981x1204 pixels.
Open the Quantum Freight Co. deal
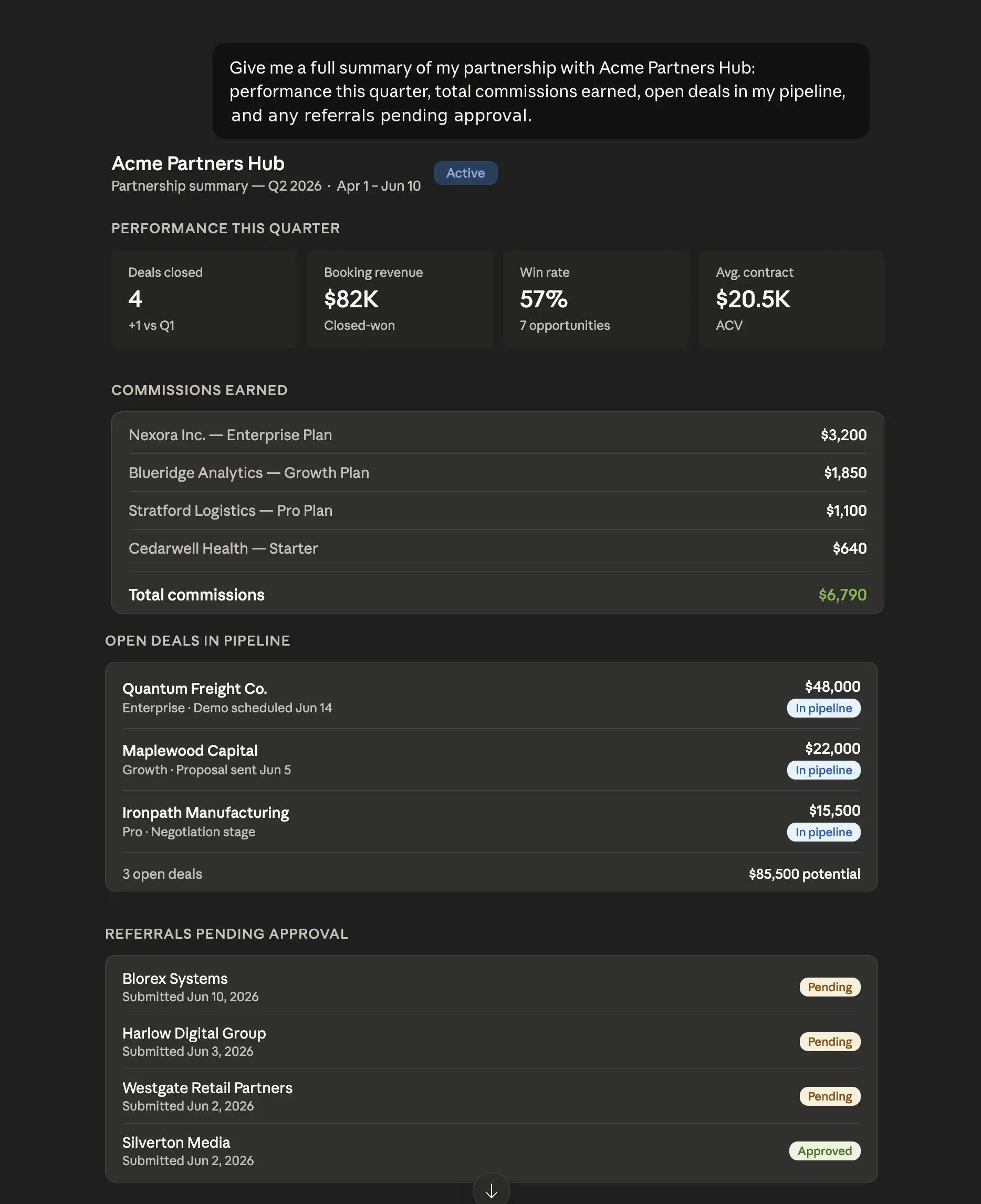(491, 698)
